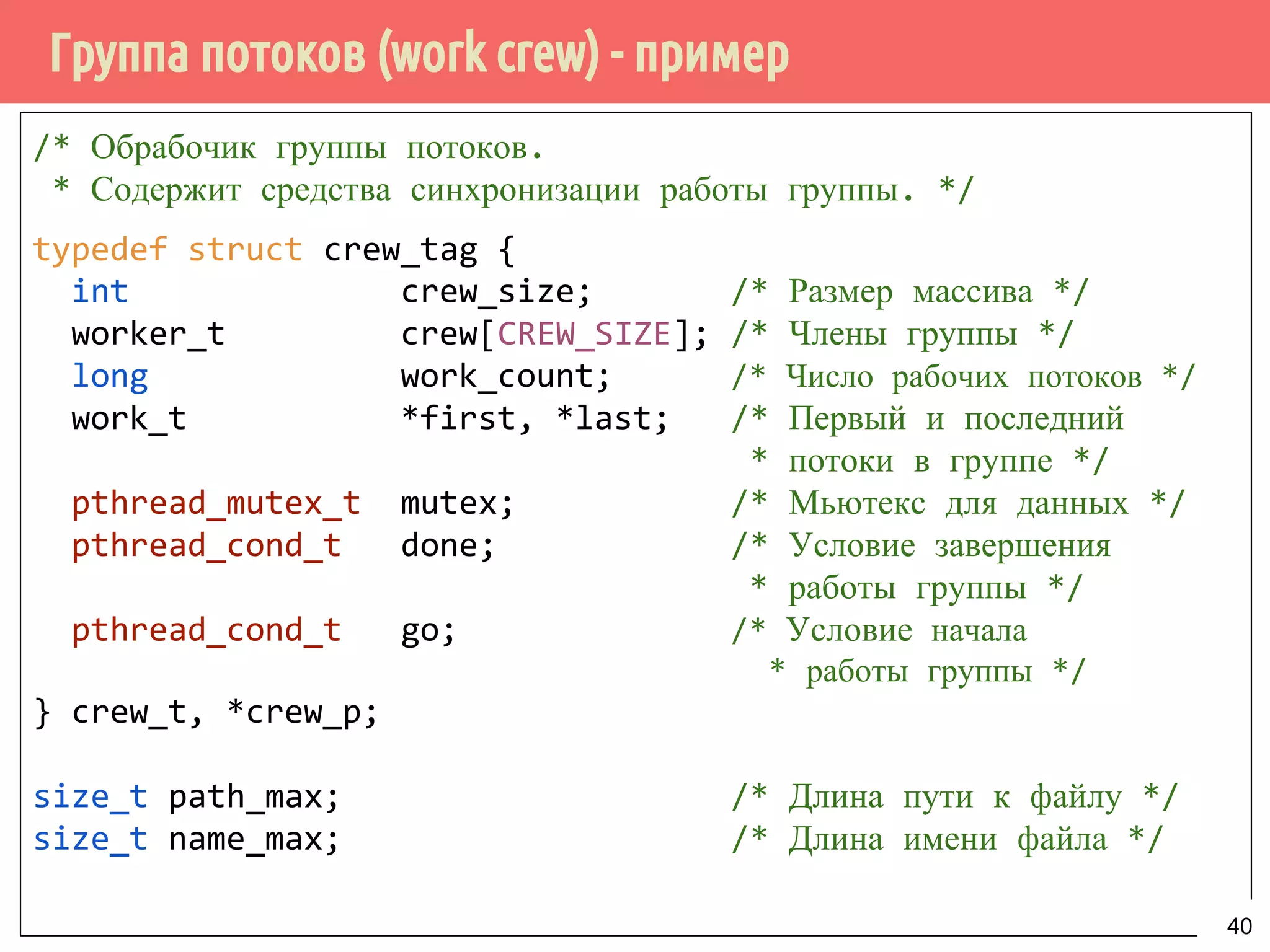Image resolution: width=1270 pixels, height=952 pixels.
Task: Click the red 'pthread_mutex_t' type
Action: tap(216, 504)
